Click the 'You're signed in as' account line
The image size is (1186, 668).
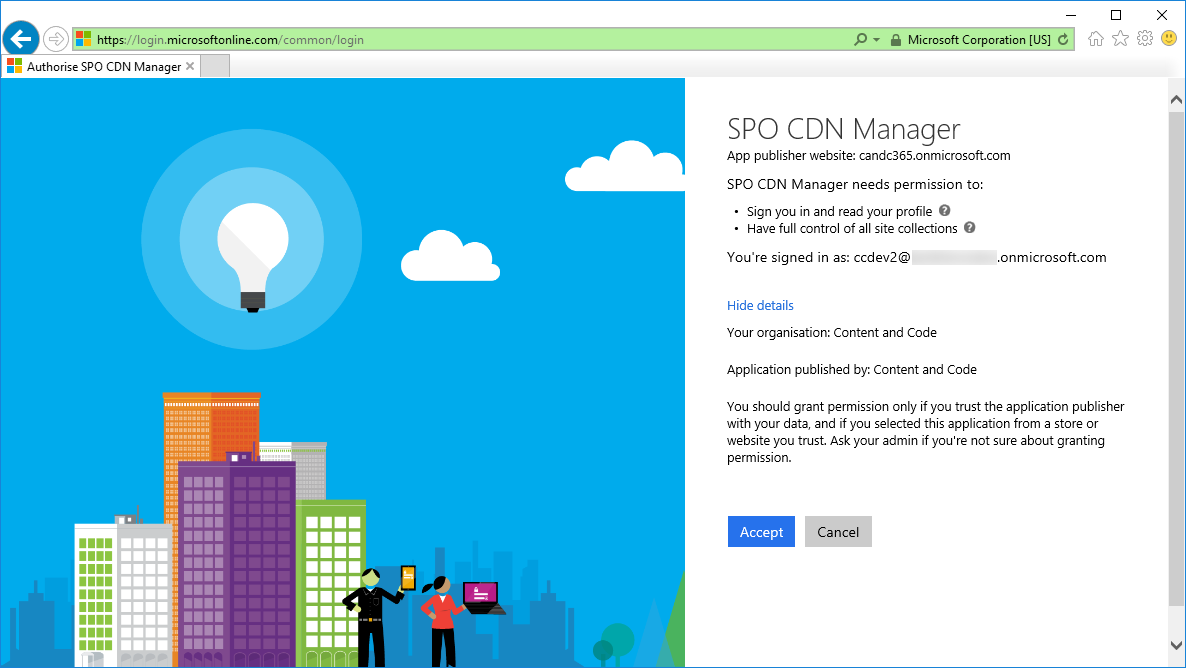point(917,258)
